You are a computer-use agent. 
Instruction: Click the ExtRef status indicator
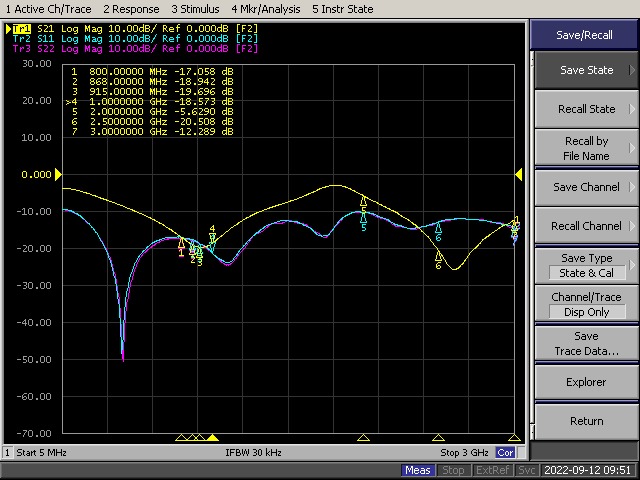pos(491,470)
